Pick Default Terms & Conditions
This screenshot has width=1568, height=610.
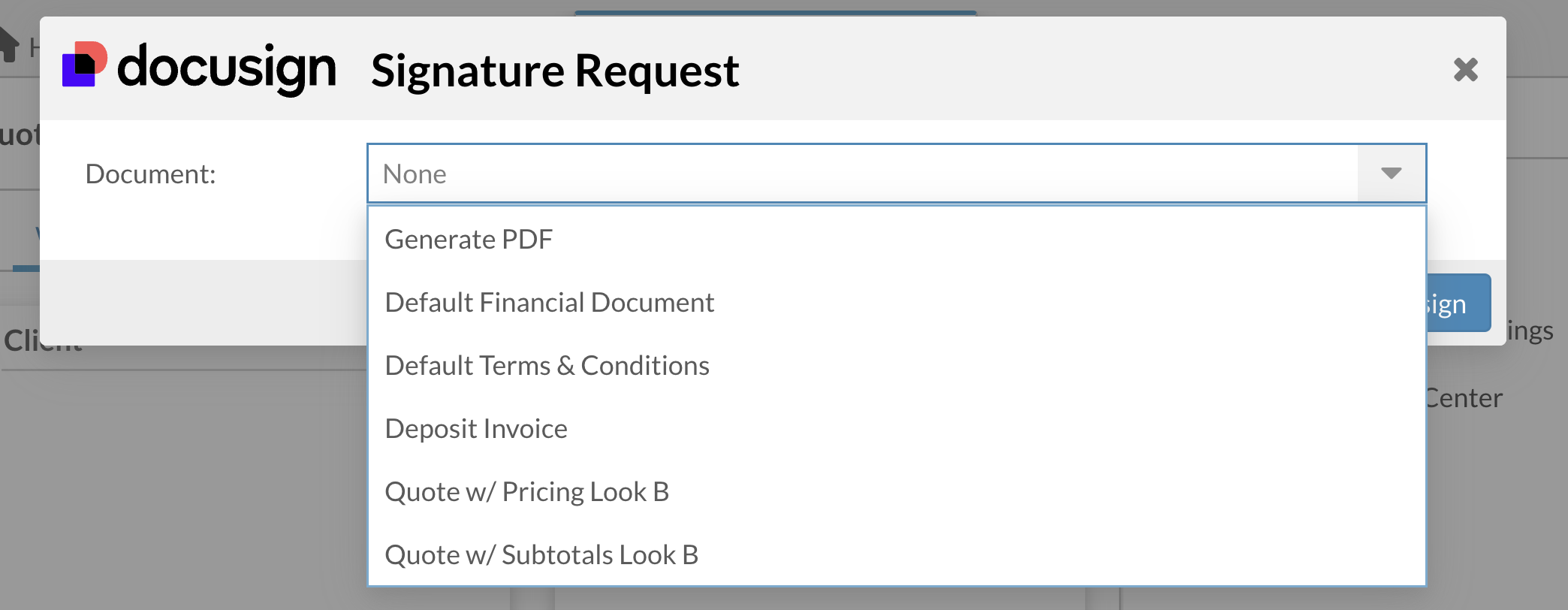tap(547, 366)
